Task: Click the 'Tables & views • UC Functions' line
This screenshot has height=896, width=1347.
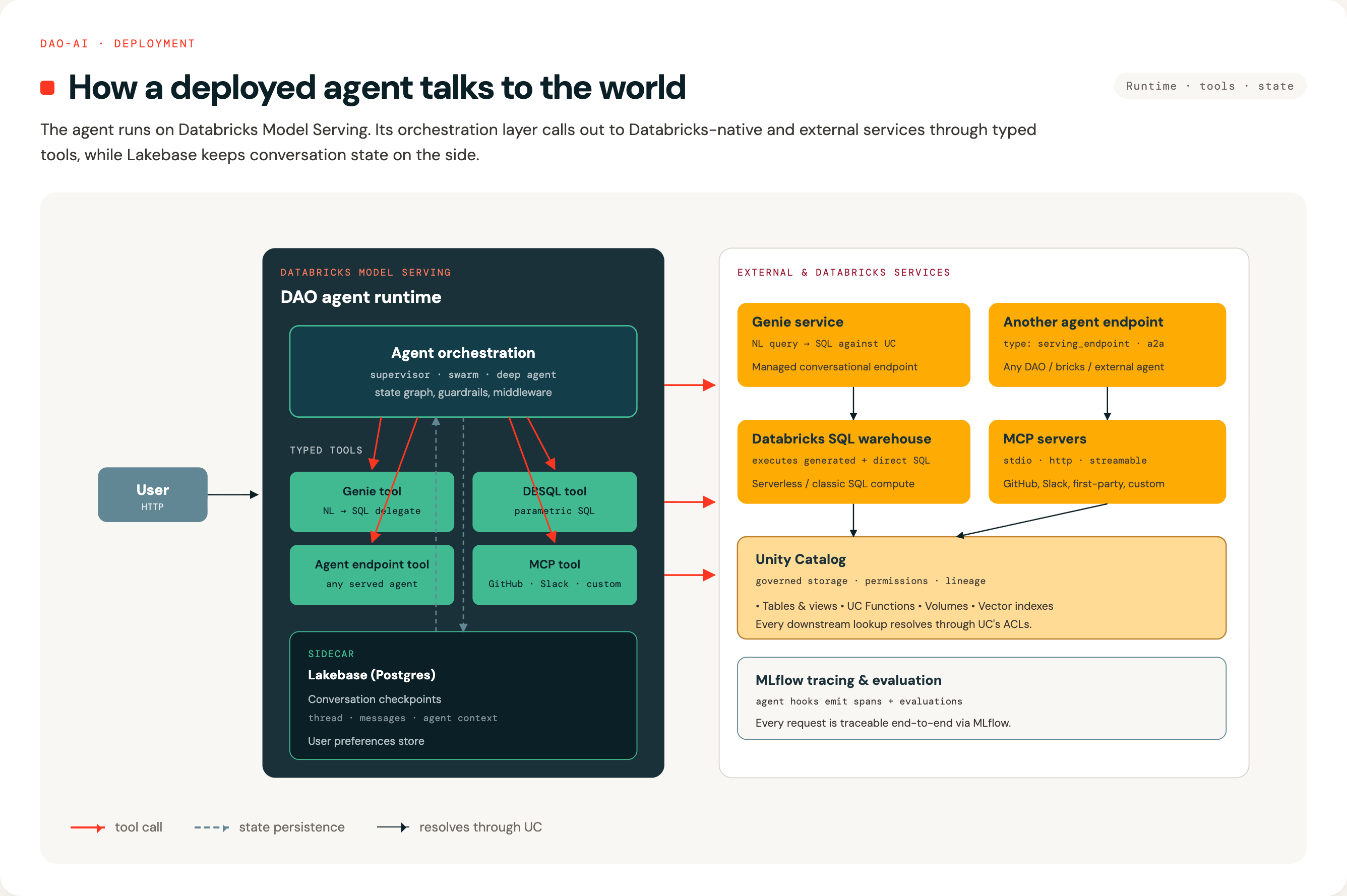Action: point(904,606)
